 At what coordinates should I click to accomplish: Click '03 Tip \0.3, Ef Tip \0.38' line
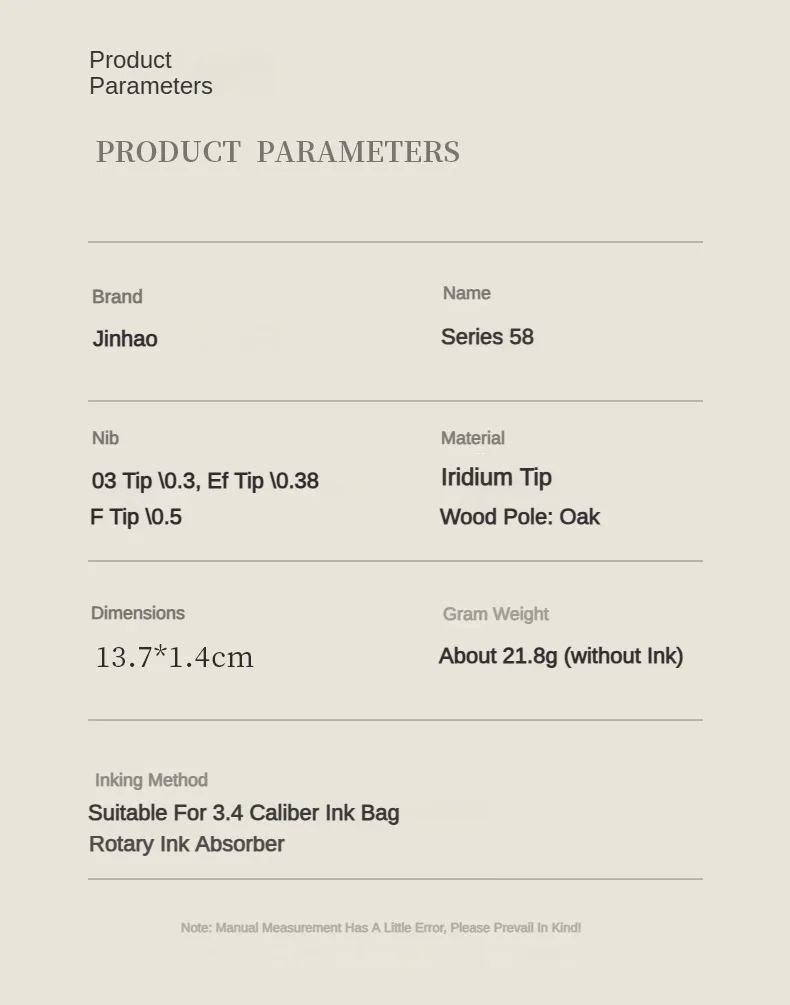pyautogui.click(x=205, y=481)
